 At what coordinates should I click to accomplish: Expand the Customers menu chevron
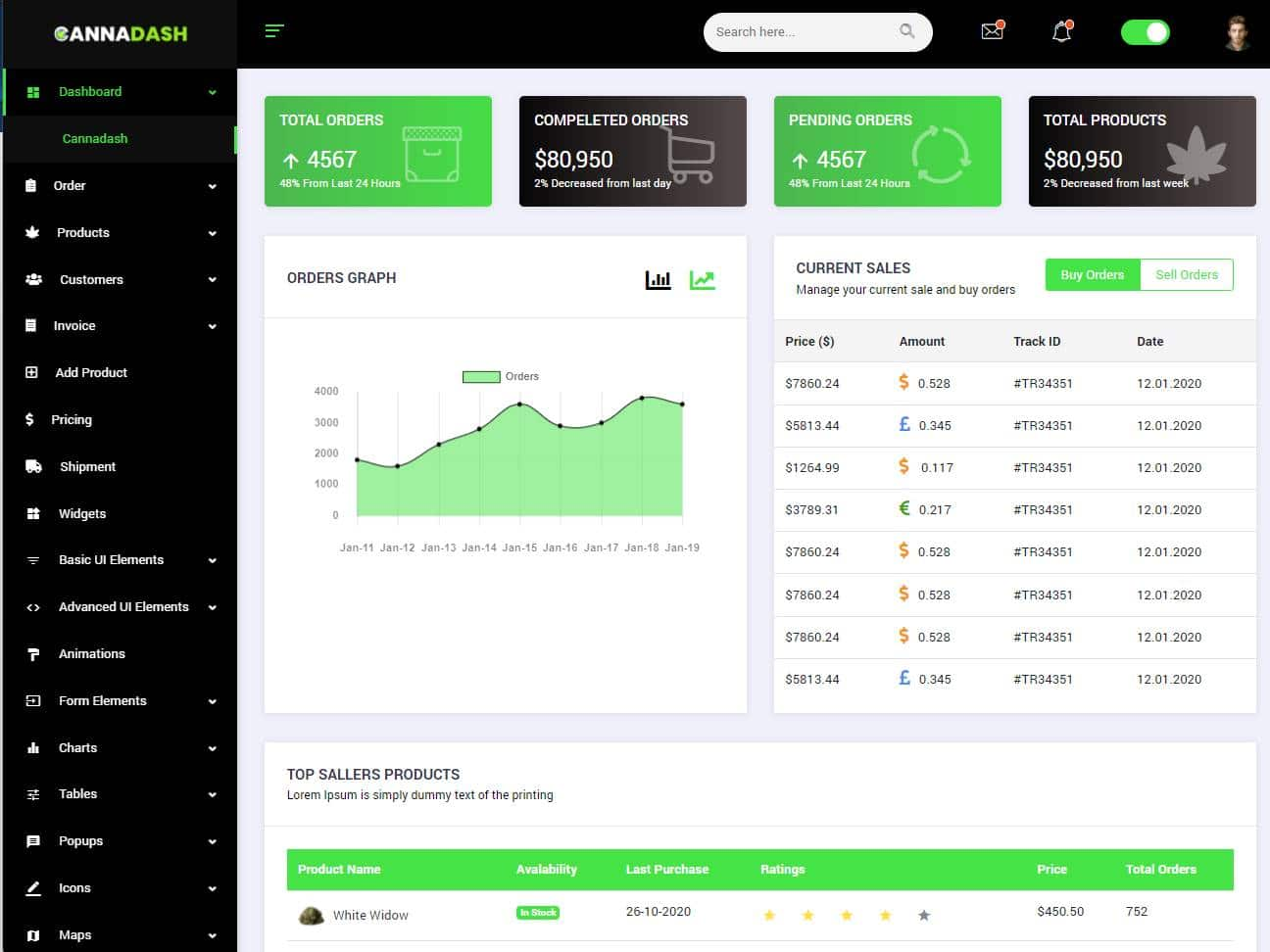tap(213, 279)
